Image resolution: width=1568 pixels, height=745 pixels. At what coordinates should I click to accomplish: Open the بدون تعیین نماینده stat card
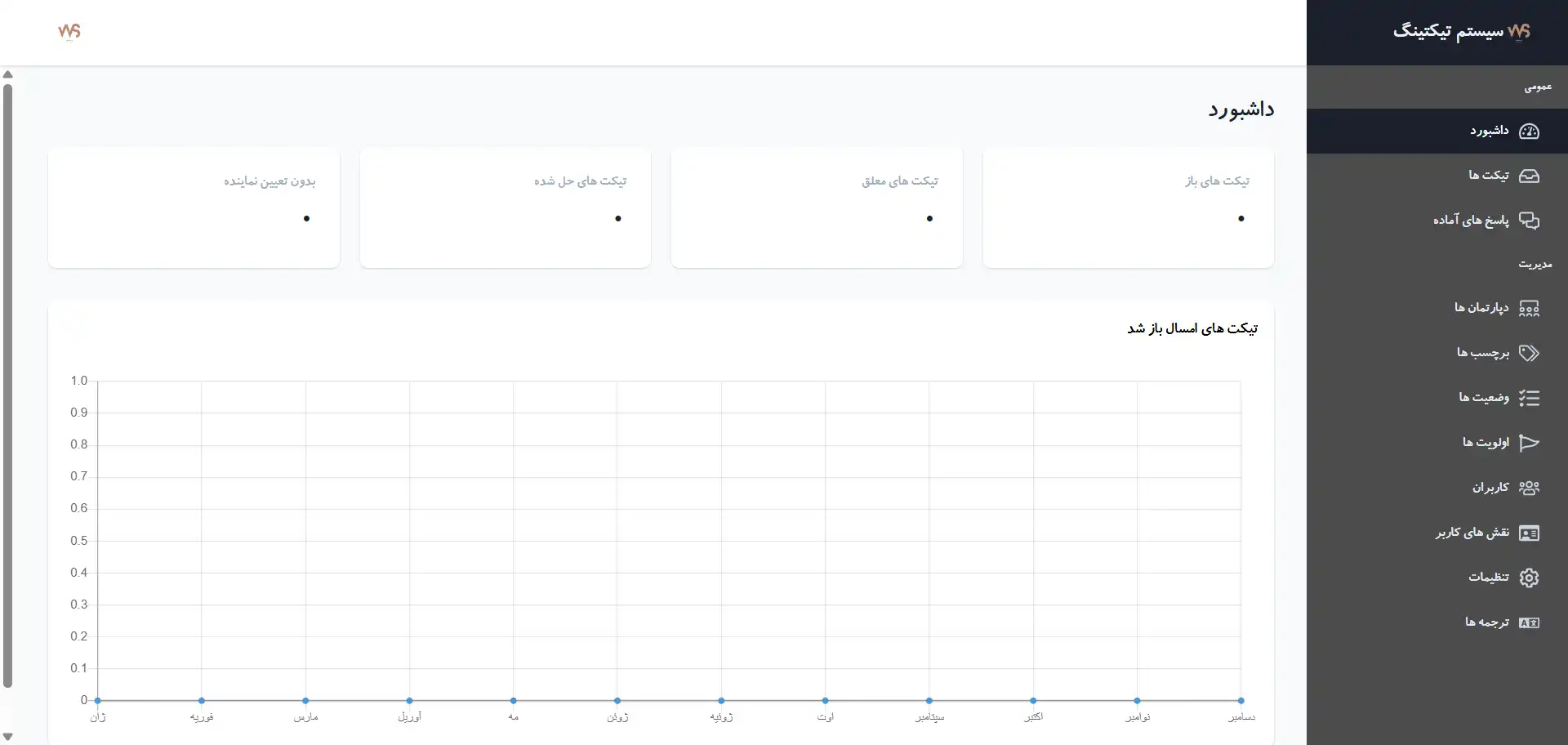point(194,207)
